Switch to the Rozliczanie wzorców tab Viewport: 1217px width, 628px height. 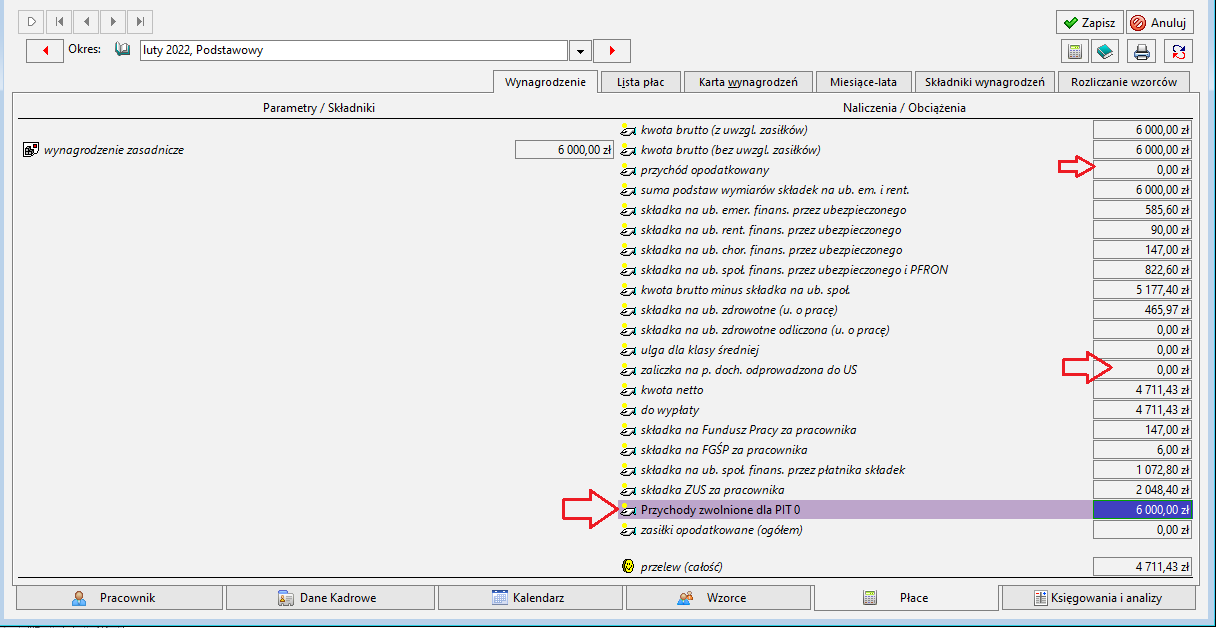1123,82
